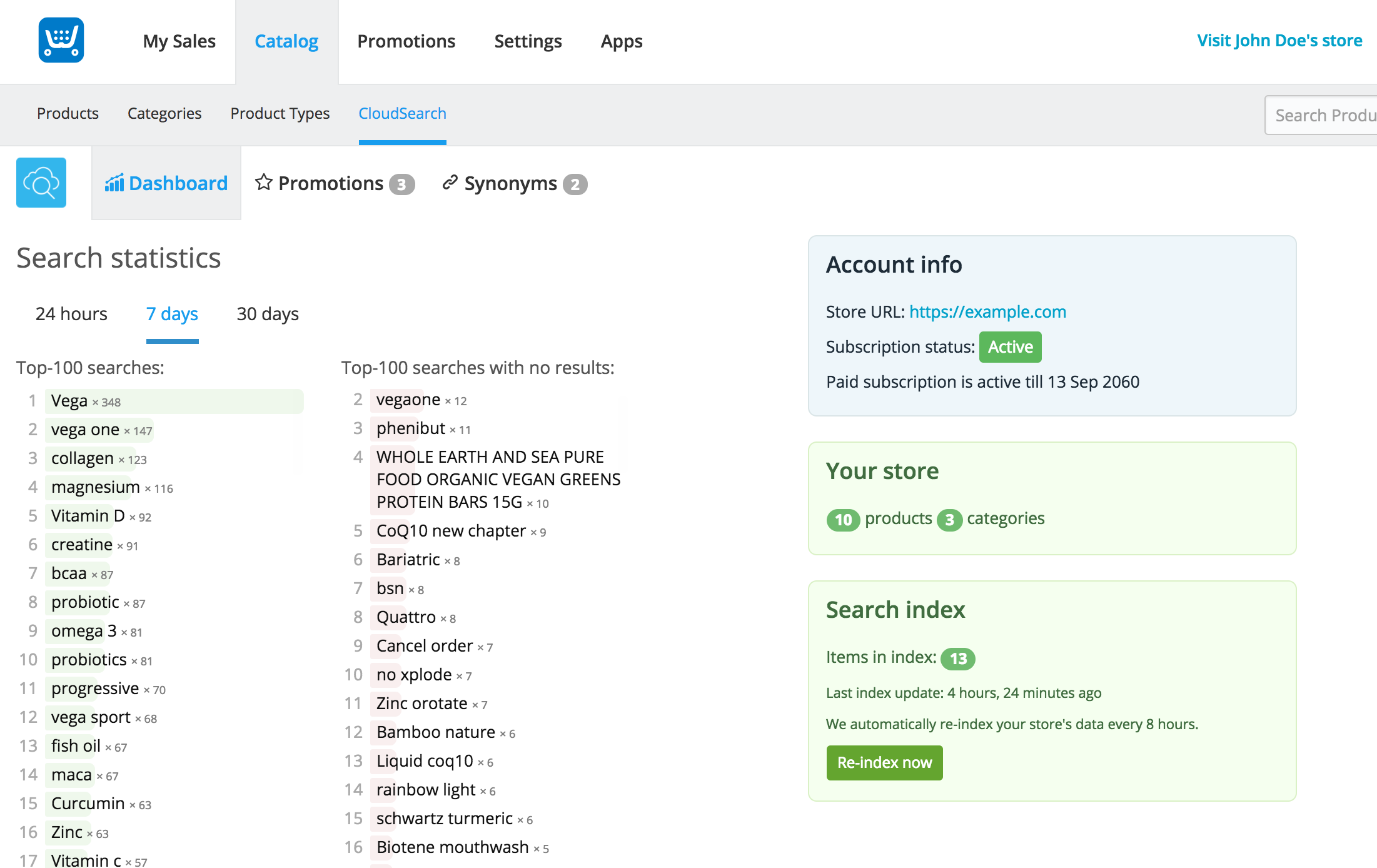
Task: Click the 'WHOLE EARTH AND SEA' no-results term
Action: [x=497, y=480]
